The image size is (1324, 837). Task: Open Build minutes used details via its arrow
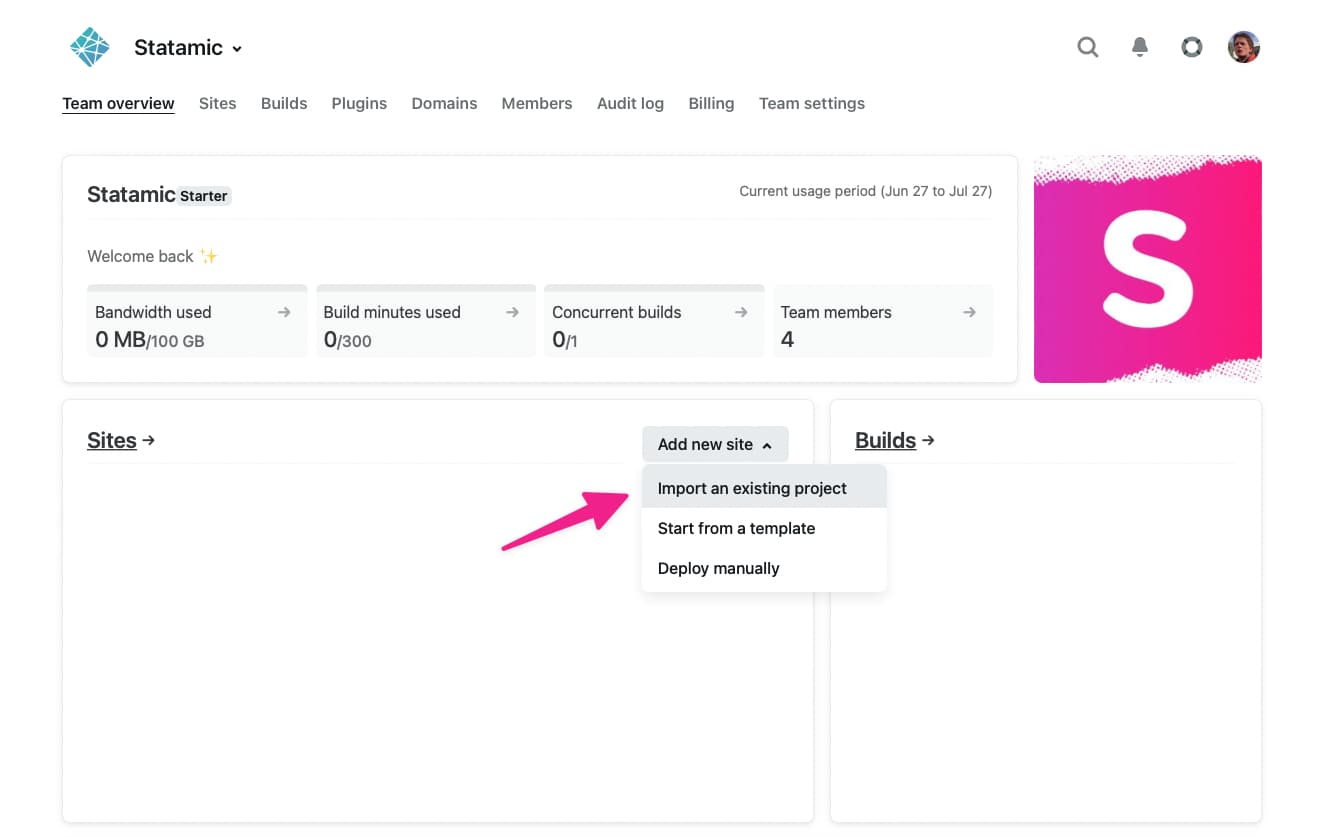pyautogui.click(x=511, y=312)
